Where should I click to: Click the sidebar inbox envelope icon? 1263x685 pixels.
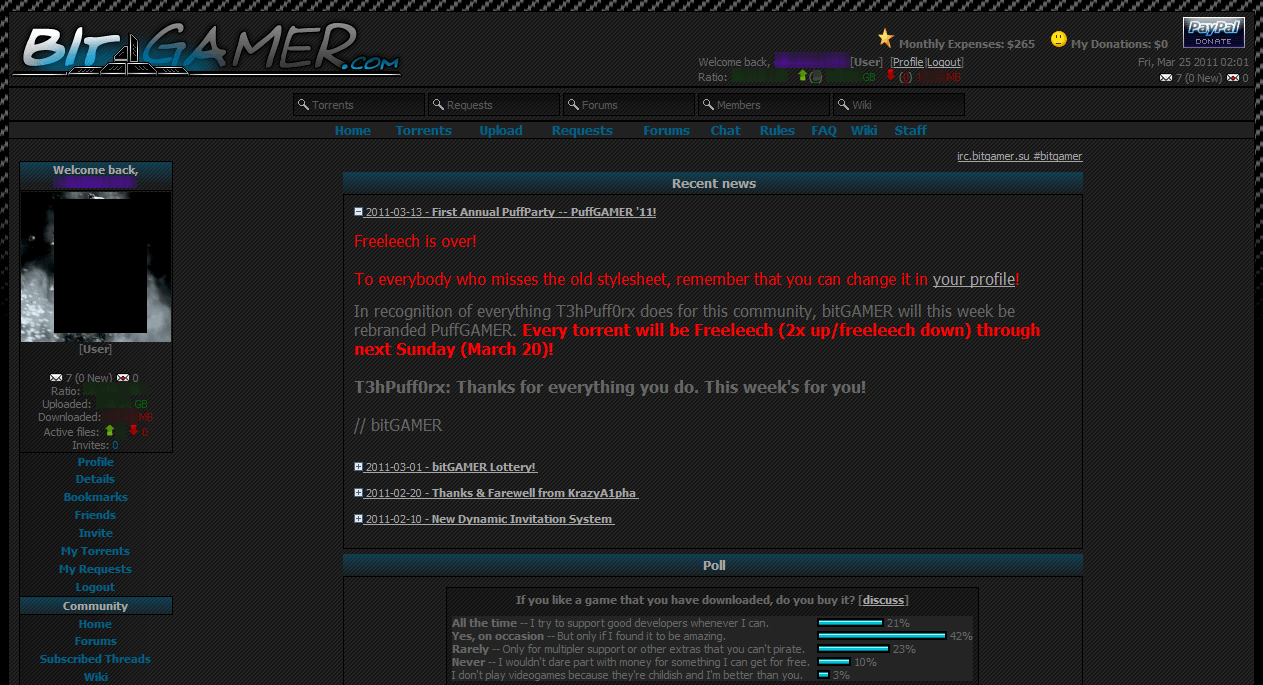(56, 378)
